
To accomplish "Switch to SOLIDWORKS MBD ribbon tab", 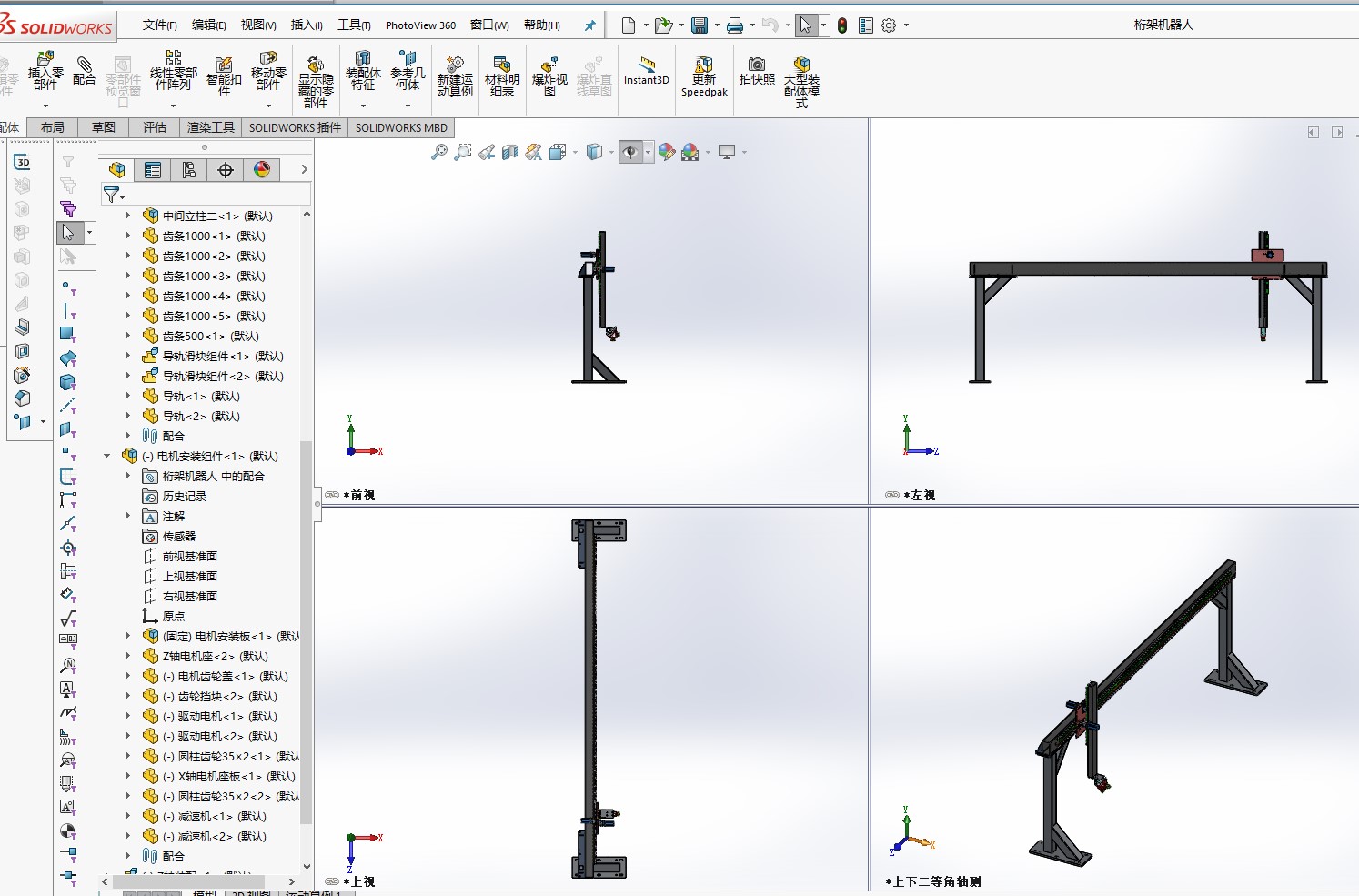I will click(x=401, y=127).
